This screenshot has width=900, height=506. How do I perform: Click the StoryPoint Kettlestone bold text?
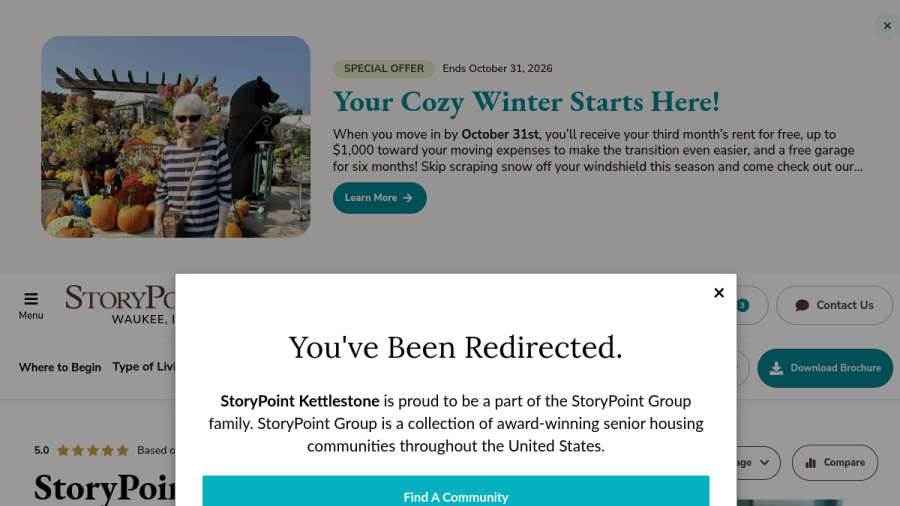point(300,401)
